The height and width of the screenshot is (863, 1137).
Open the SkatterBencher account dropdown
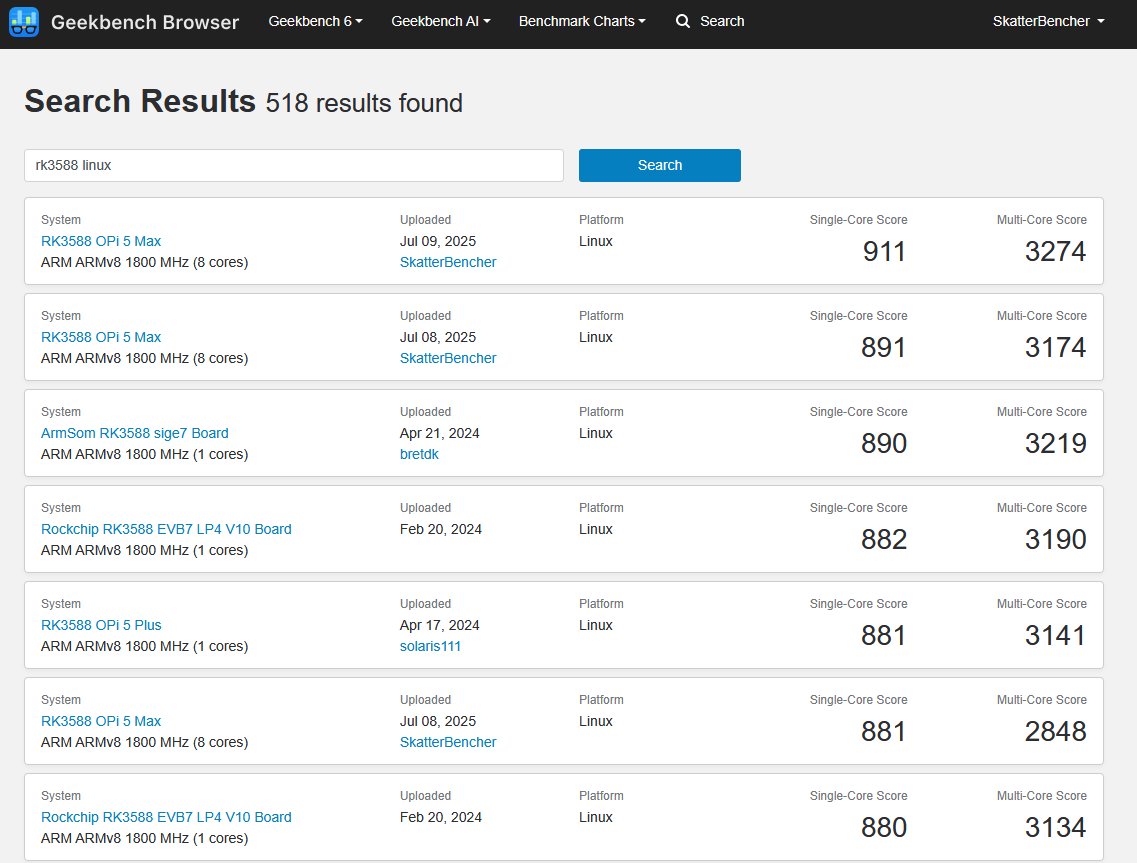(x=1049, y=21)
